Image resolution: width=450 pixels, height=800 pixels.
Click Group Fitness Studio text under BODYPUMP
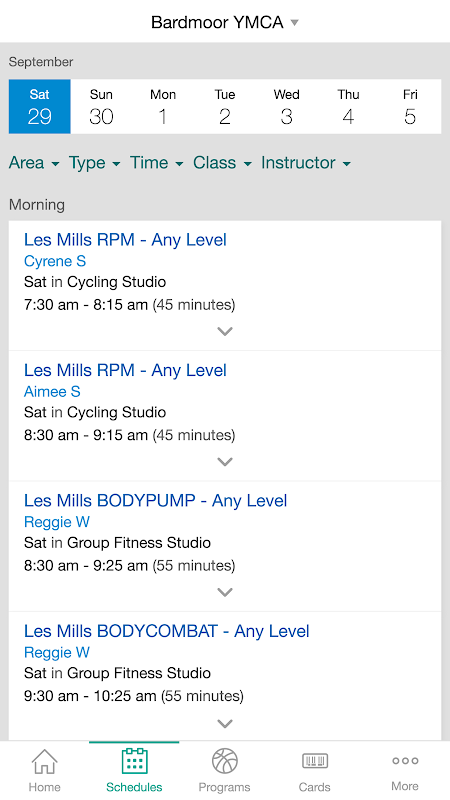tap(139, 543)
